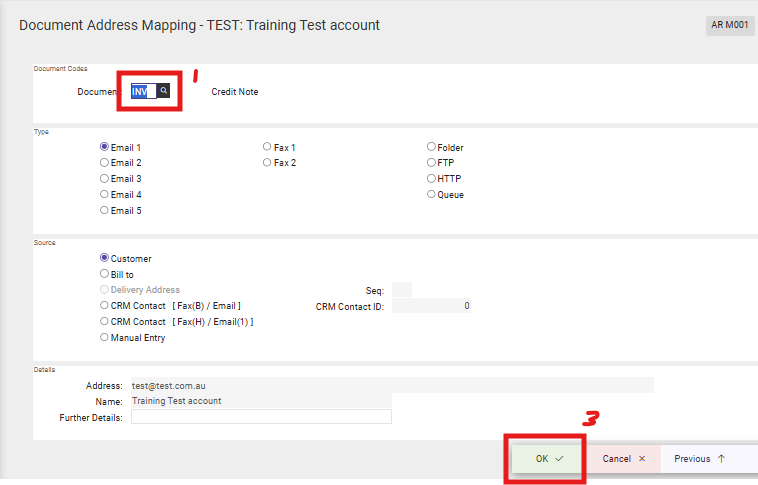This screenshot has height=485, width=758.
Task: Choose FTP as the type
Action: (432, 163)
